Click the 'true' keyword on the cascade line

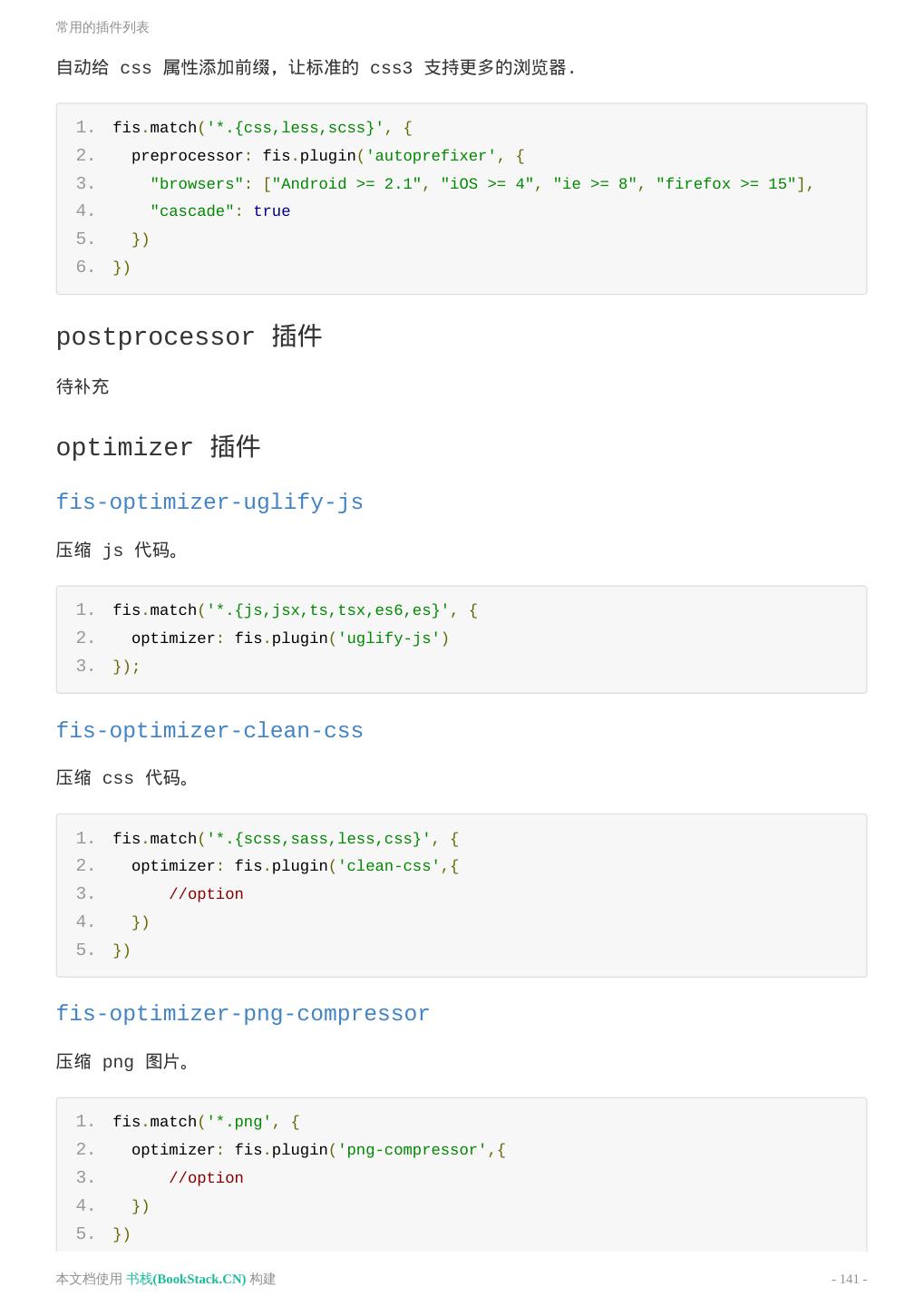pyautogui.click(x=272, y=211)
